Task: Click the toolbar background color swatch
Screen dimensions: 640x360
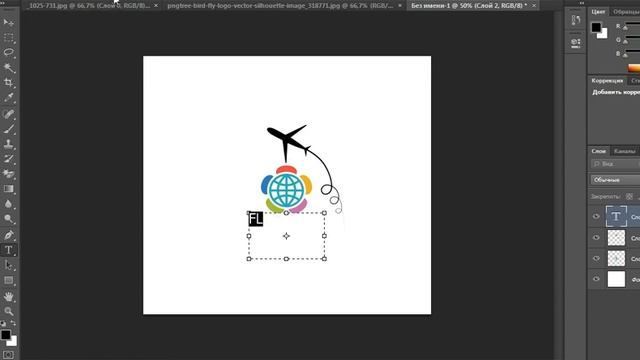Action: tap(13, 342)
